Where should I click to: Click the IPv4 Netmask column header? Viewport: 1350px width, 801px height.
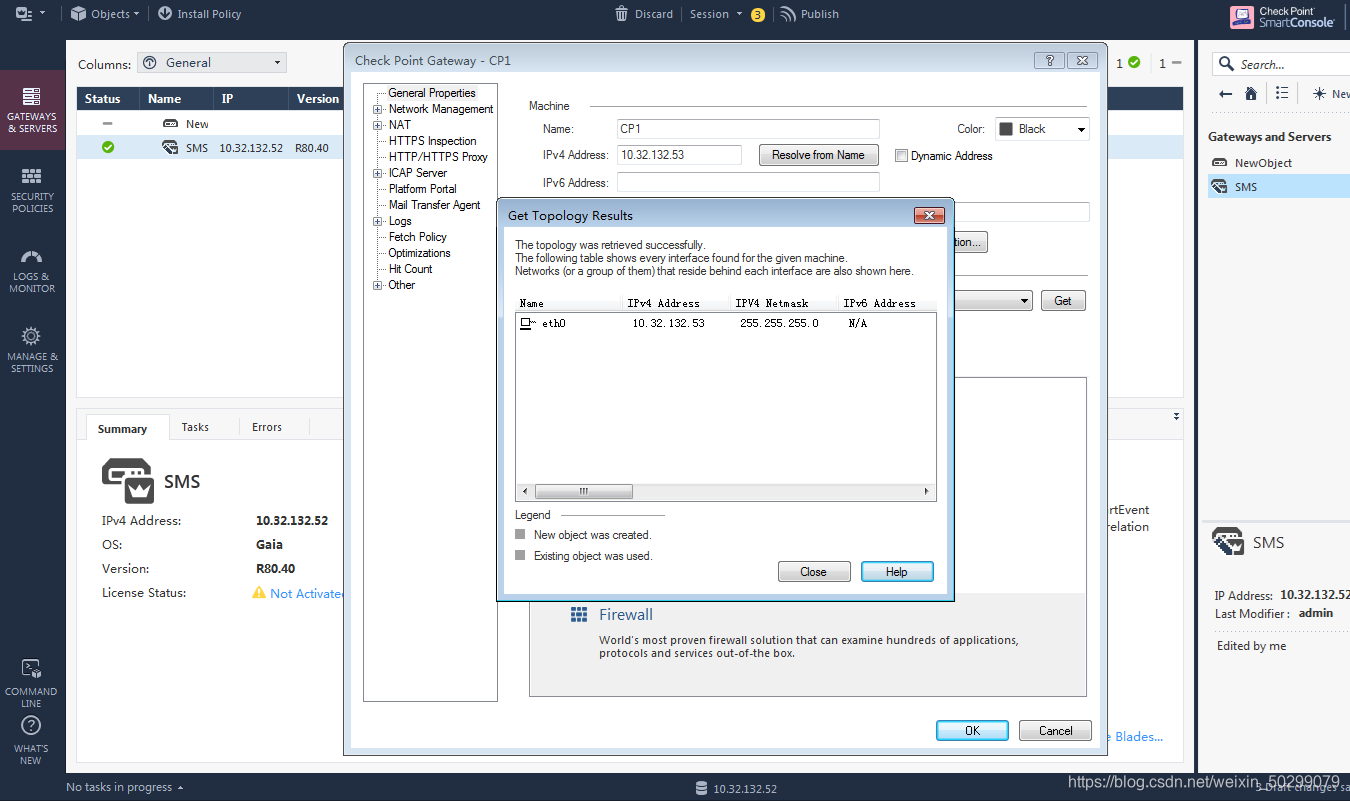784,303
